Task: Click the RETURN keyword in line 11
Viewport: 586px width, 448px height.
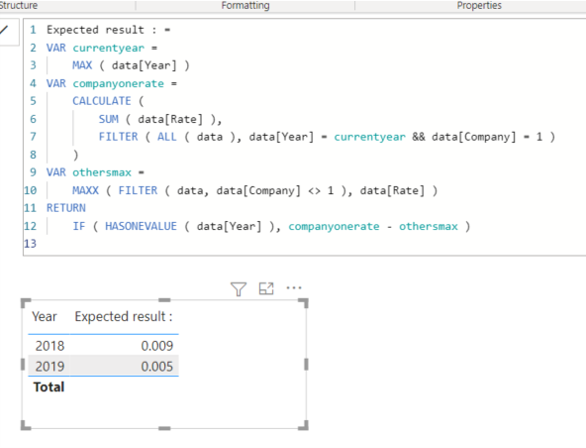Action: 66,208
